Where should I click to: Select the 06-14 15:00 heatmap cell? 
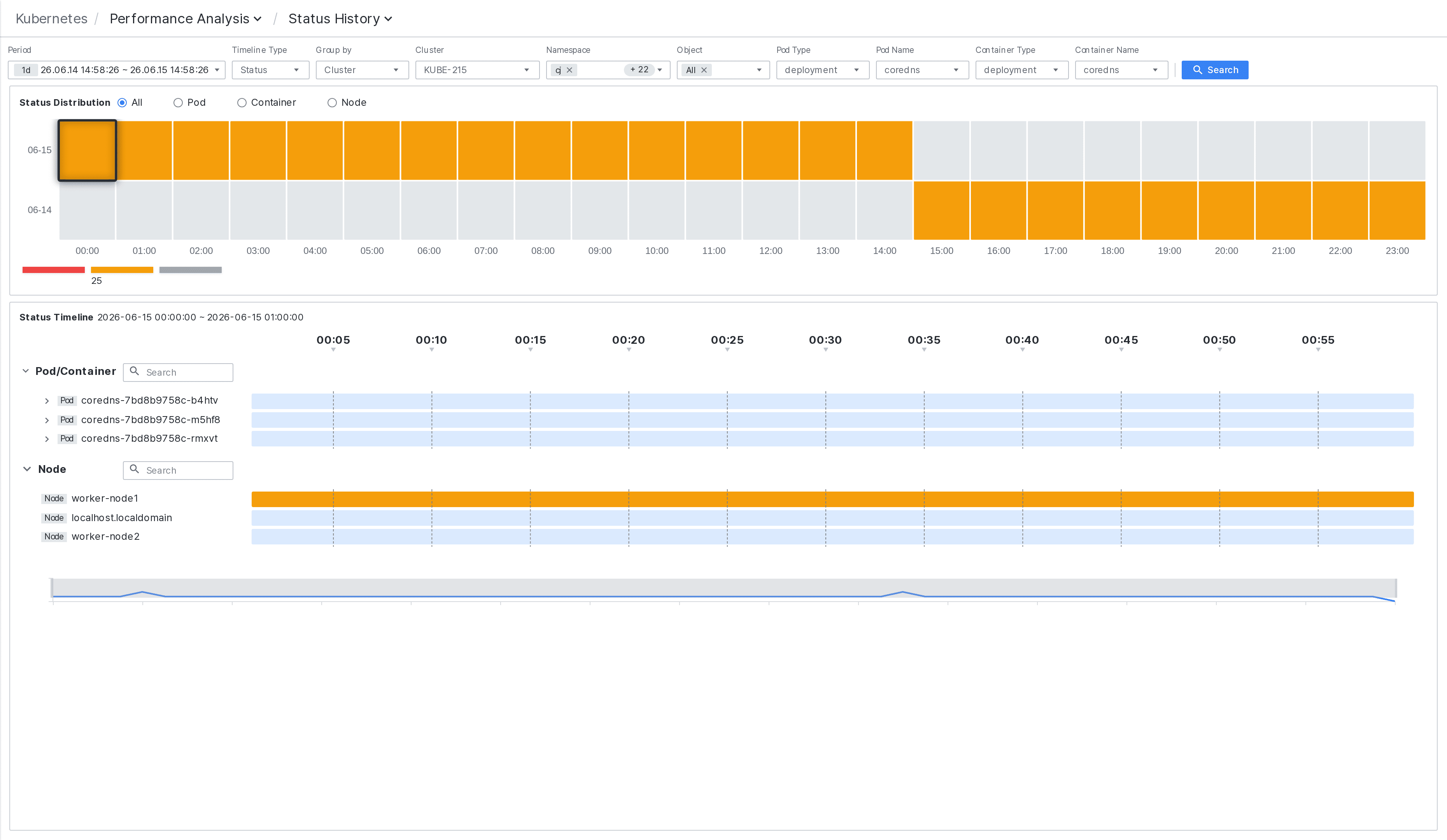click(x=941, y=210)
